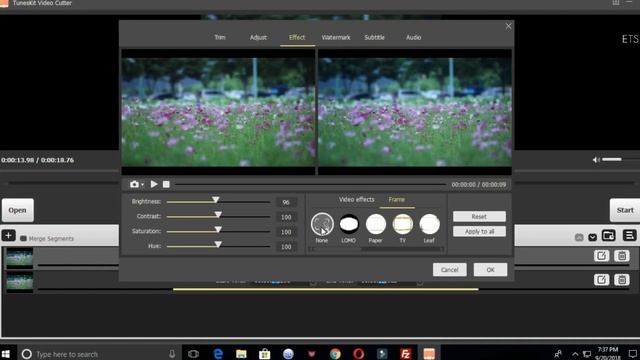
Task: Show hidden system tray icons
Action: point(575,354)
